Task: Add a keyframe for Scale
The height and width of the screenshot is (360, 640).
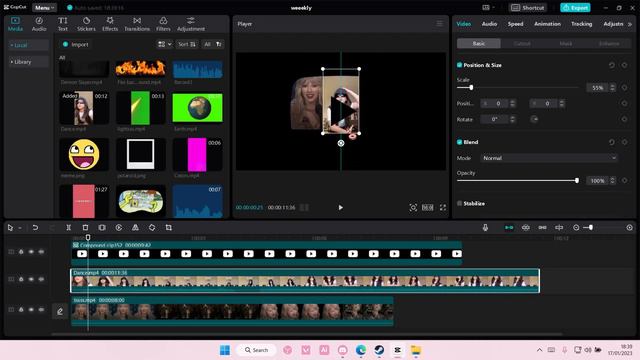Action: coord(624,87)
